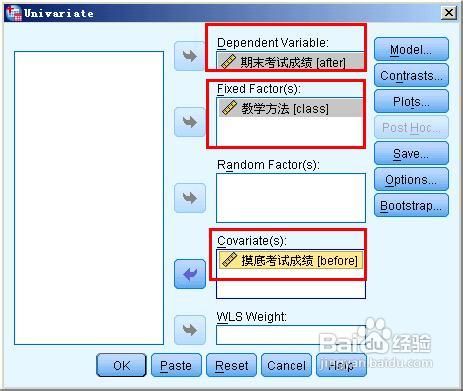Click the empty source variable list
463x391 pixels.
(x=89, y=198)
